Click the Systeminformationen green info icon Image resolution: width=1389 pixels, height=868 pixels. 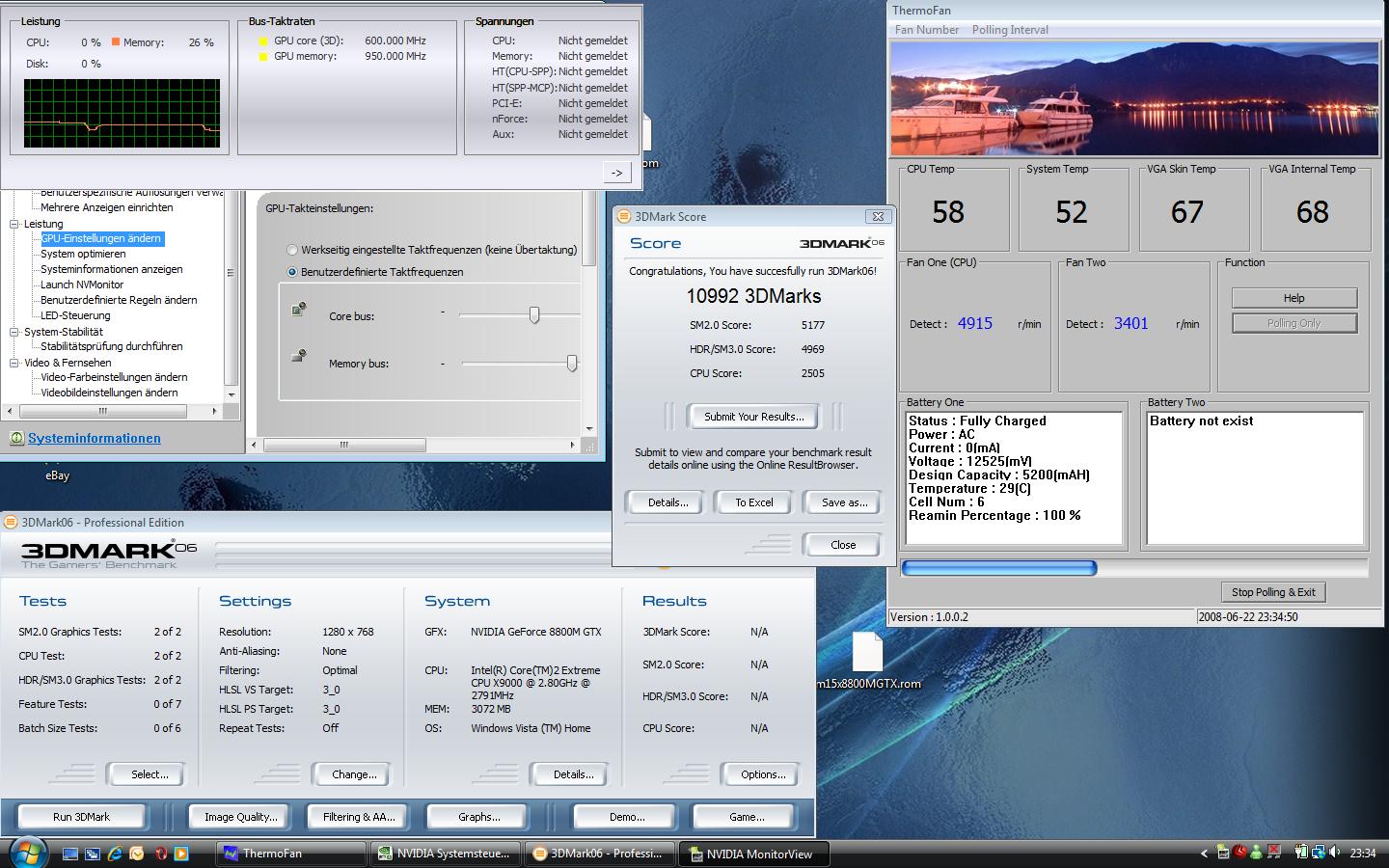tap(16, 438)
